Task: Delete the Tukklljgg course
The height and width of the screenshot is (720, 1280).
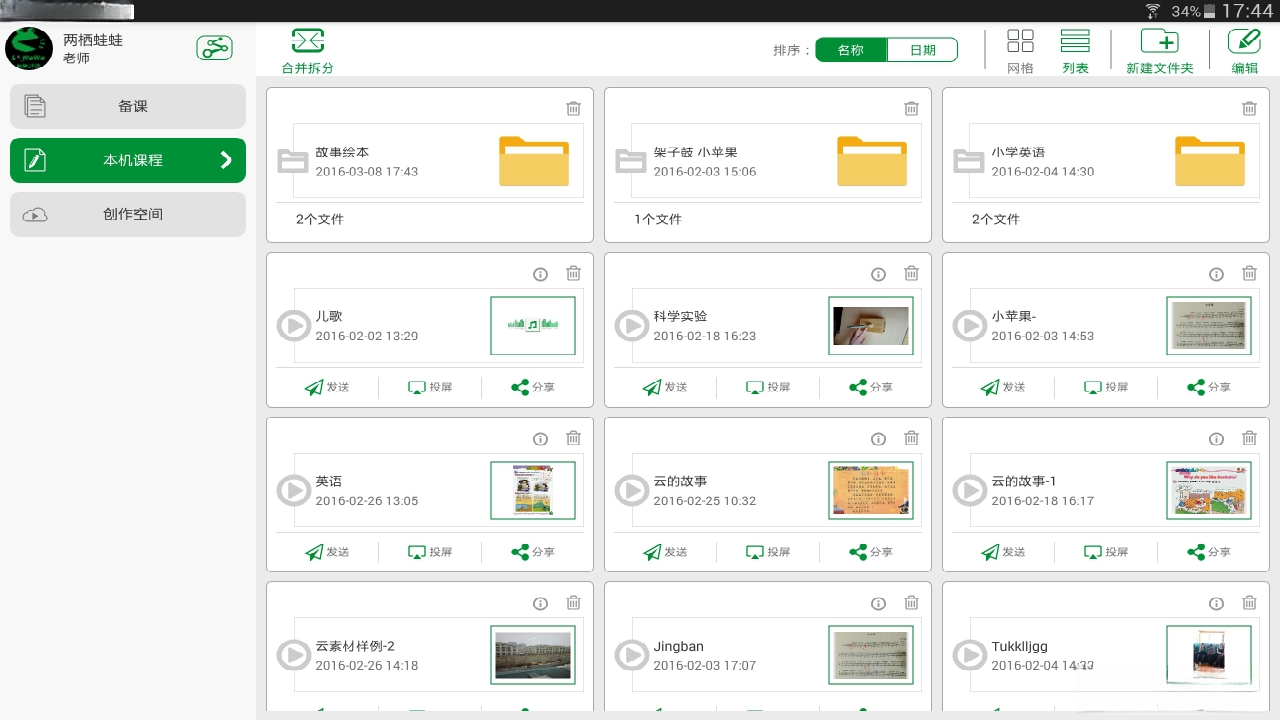Action: click(x=1249, y=603)
